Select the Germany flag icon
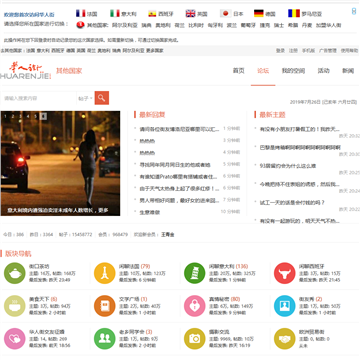The image size is (360, 360). click(259, 14)
